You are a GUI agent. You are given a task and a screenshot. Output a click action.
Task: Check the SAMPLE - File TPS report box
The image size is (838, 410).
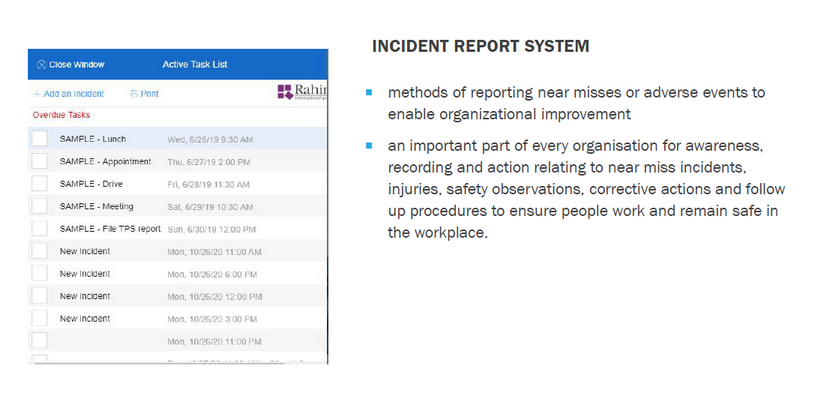tap(39, 229)
